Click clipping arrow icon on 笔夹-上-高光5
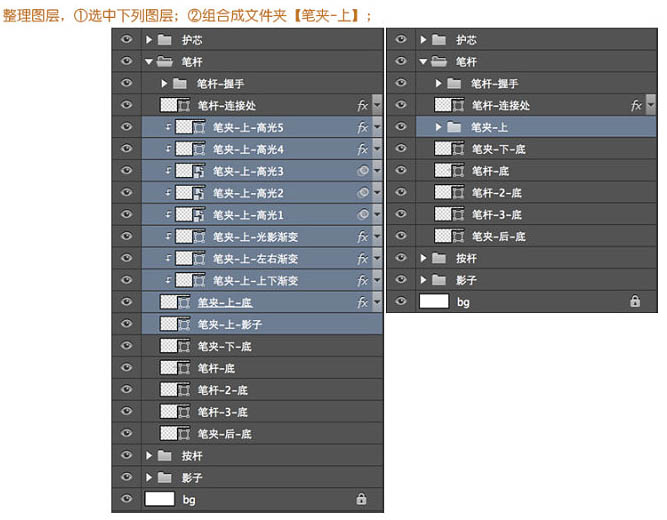 tap(168, 127)
